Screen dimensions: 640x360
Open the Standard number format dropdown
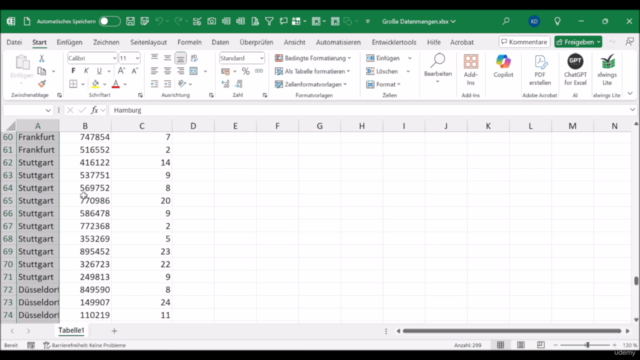coord(261,58)
